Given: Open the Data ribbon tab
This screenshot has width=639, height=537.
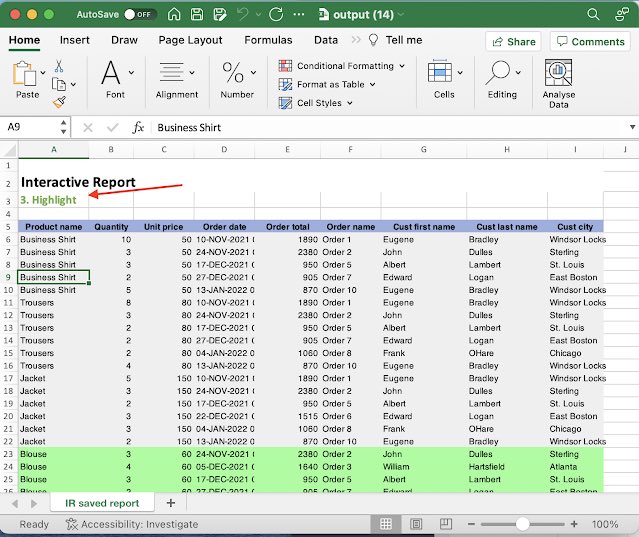Looking at the screenshot, I should click(326, 40).
